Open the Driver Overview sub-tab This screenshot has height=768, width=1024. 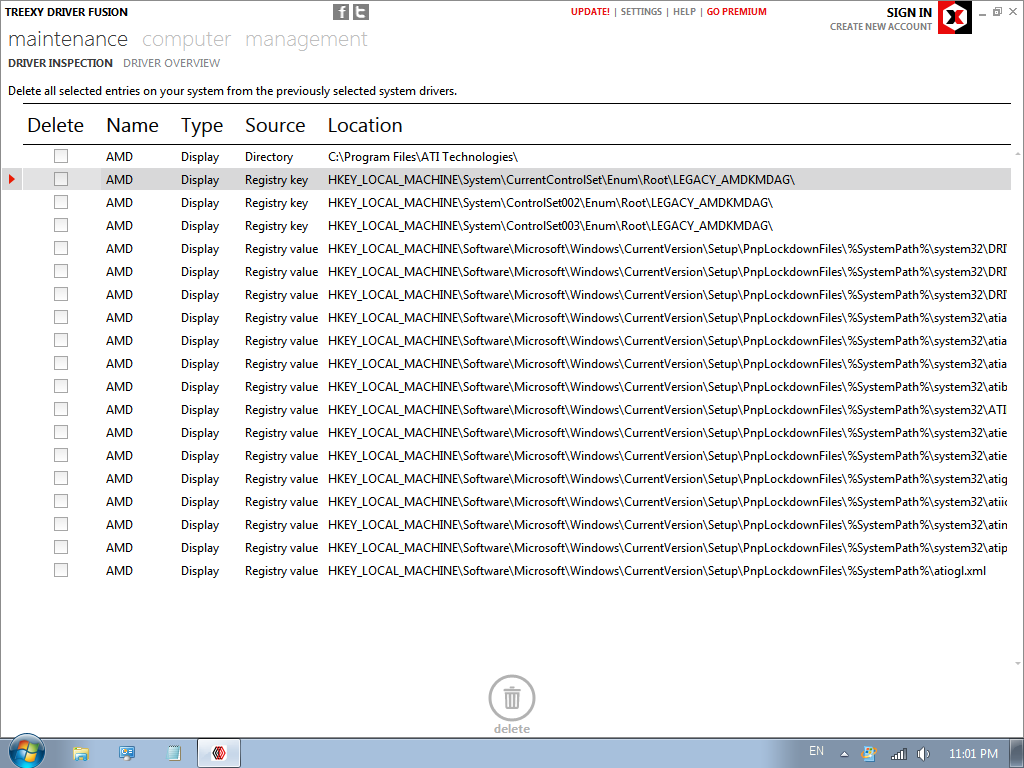(172, 63)
